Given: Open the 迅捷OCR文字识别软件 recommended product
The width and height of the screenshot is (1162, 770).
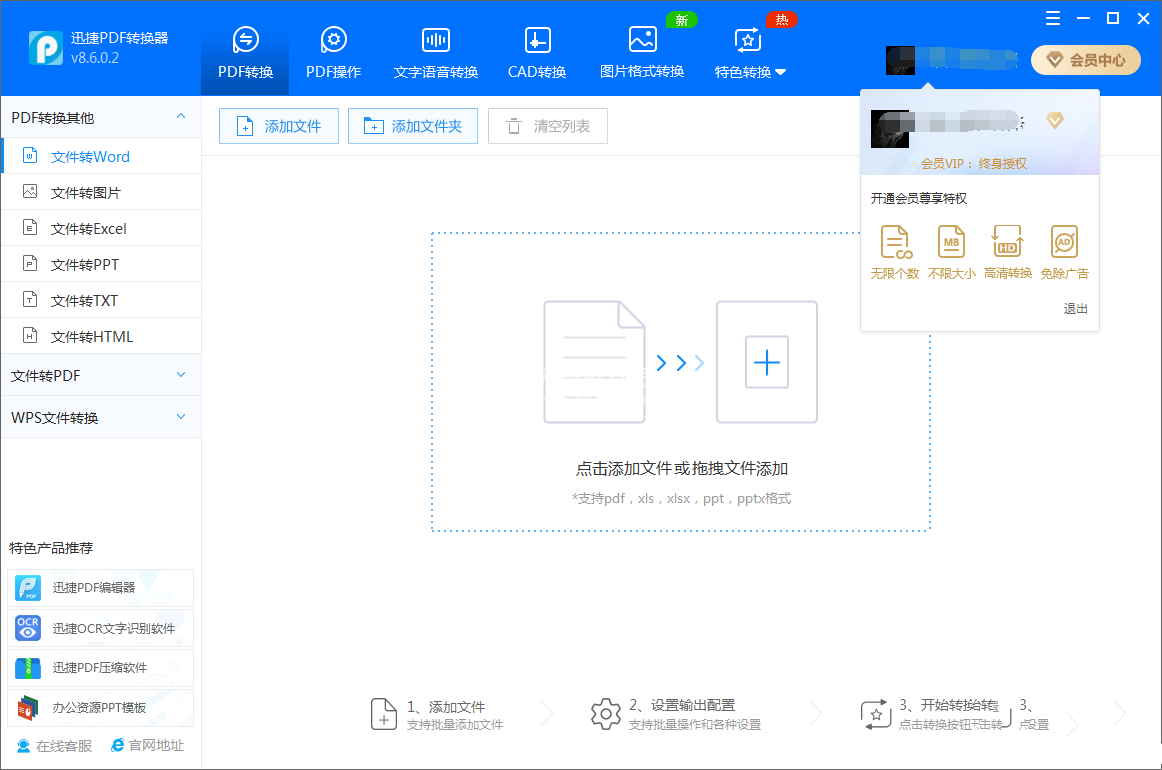Looking at the screenshot, I should (x=101, y=628).
